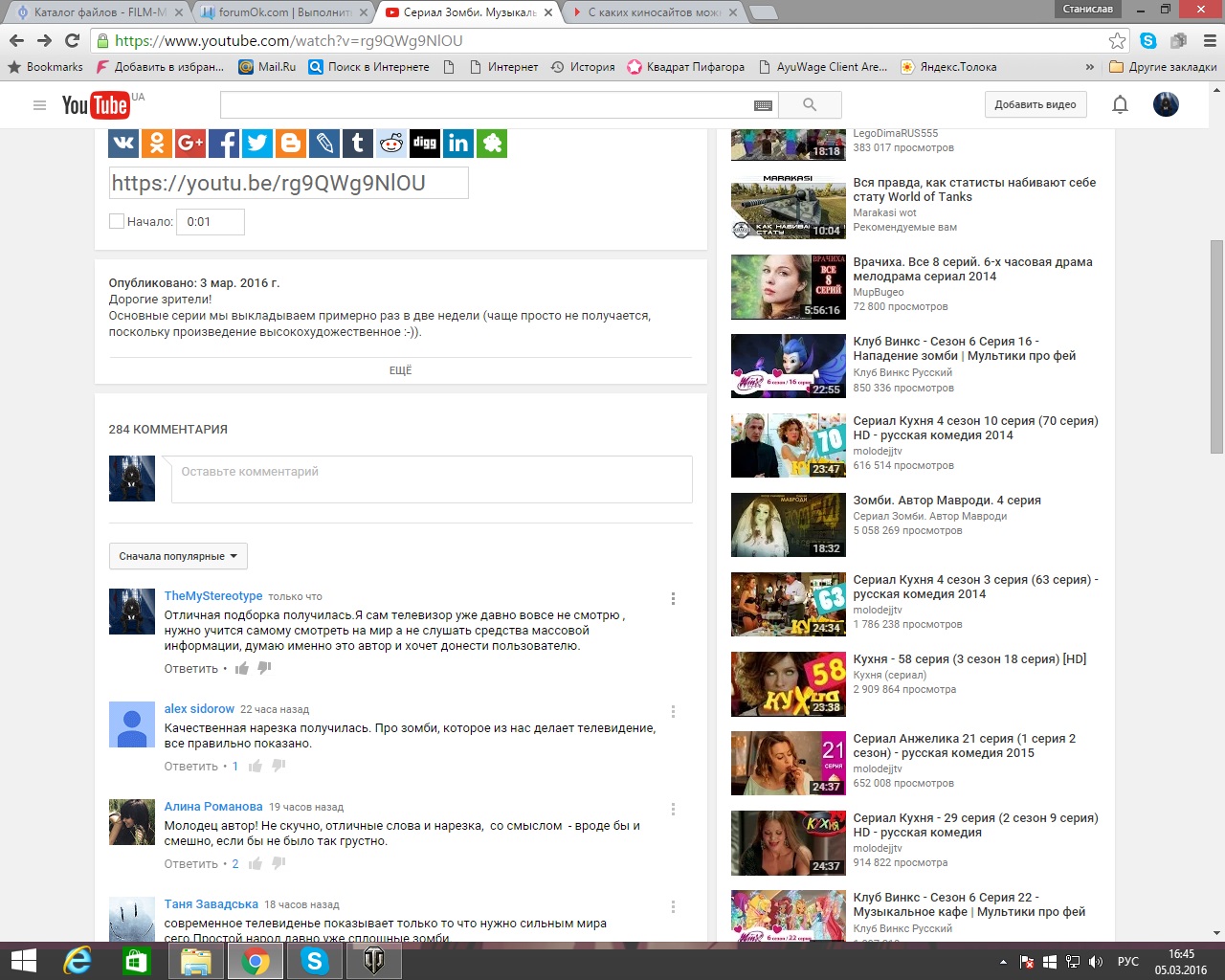Open File Explorer from the taskbar

tap(196, 961)
